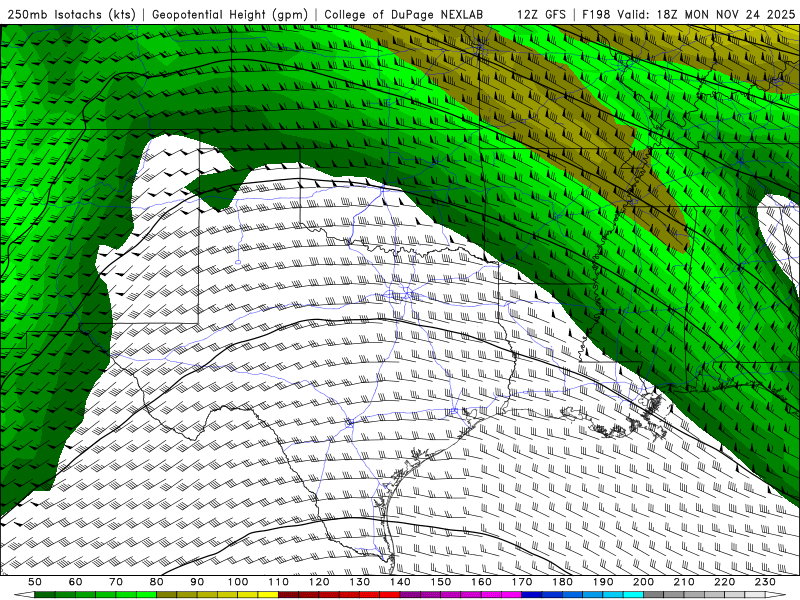Click the color bar label '130'
The height and width of the screenshot is (600, 800).
[x=360, y=582]
